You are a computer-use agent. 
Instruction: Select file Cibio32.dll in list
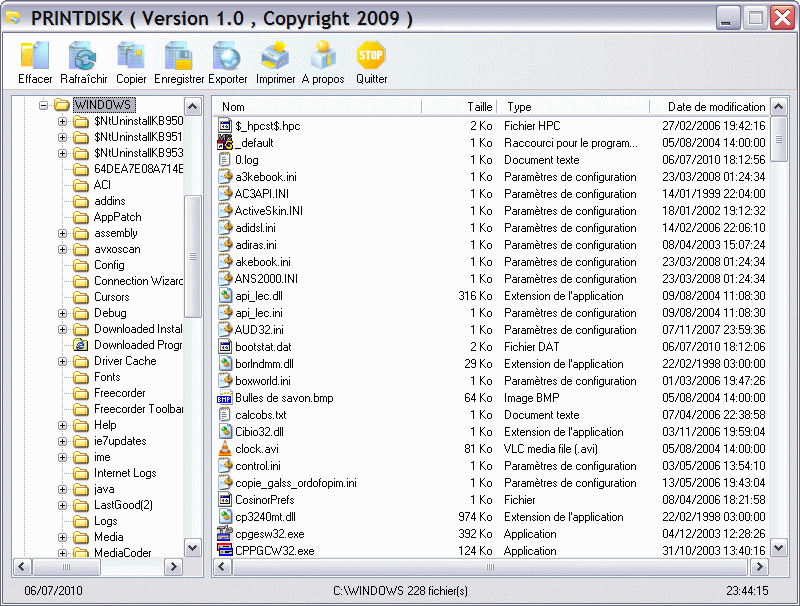point(259,432)
